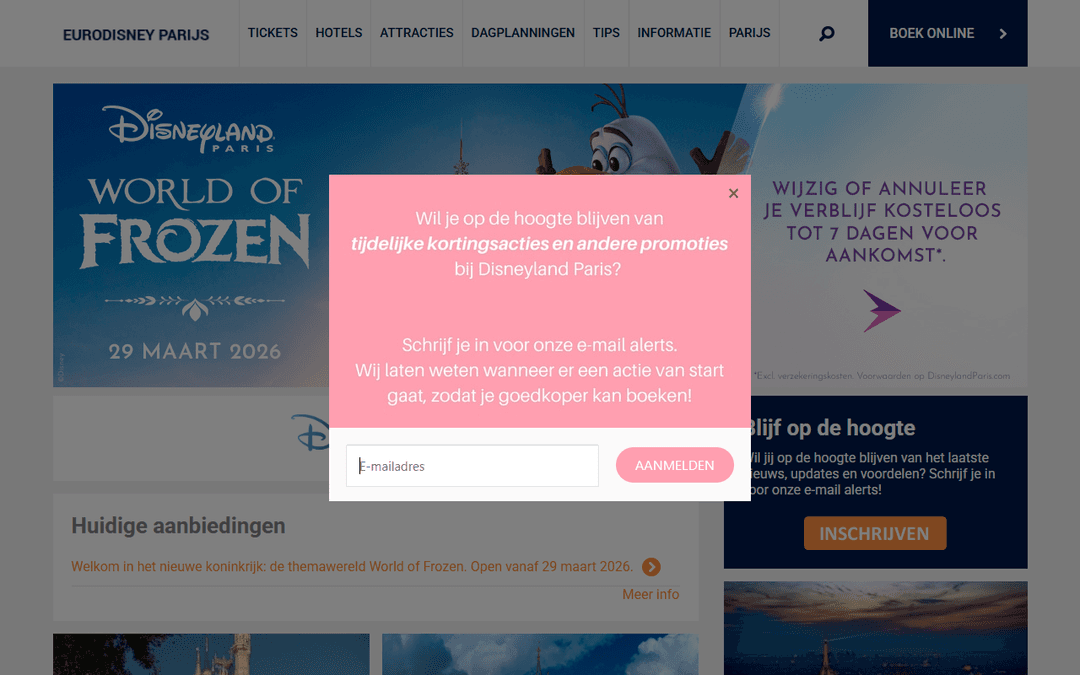The image size is (1080, 675).
Task: Click the Blijf op de hoogte heading
Action: tap(833, 428)
